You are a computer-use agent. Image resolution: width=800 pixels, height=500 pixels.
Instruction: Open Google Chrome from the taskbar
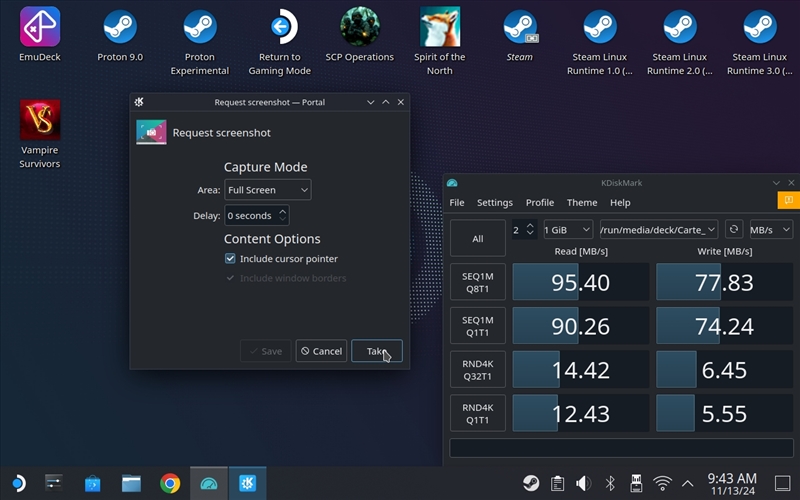pyautogui.click(x=170, y=484)
